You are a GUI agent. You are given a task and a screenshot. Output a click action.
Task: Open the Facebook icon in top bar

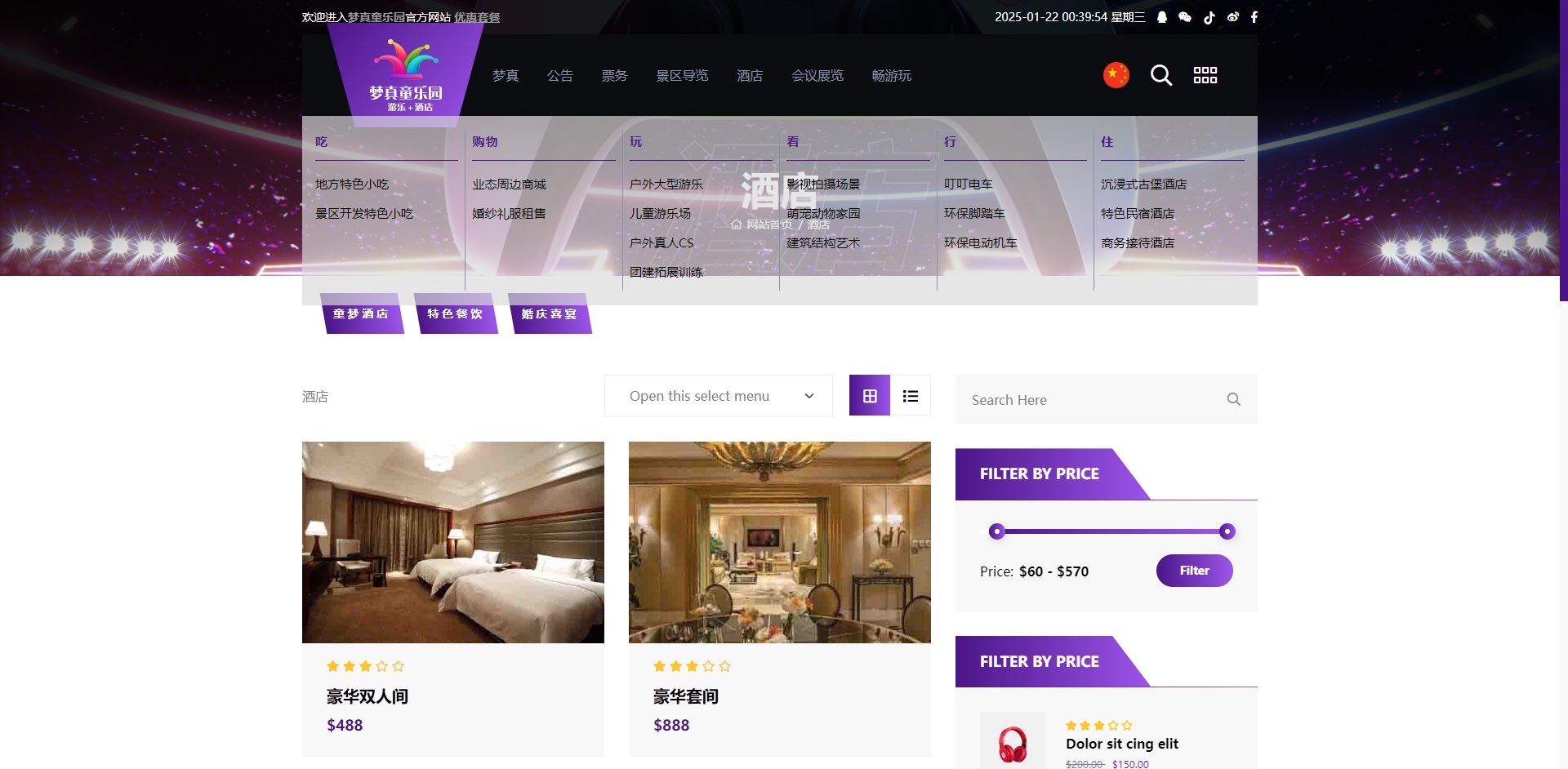click(1254, 17)
